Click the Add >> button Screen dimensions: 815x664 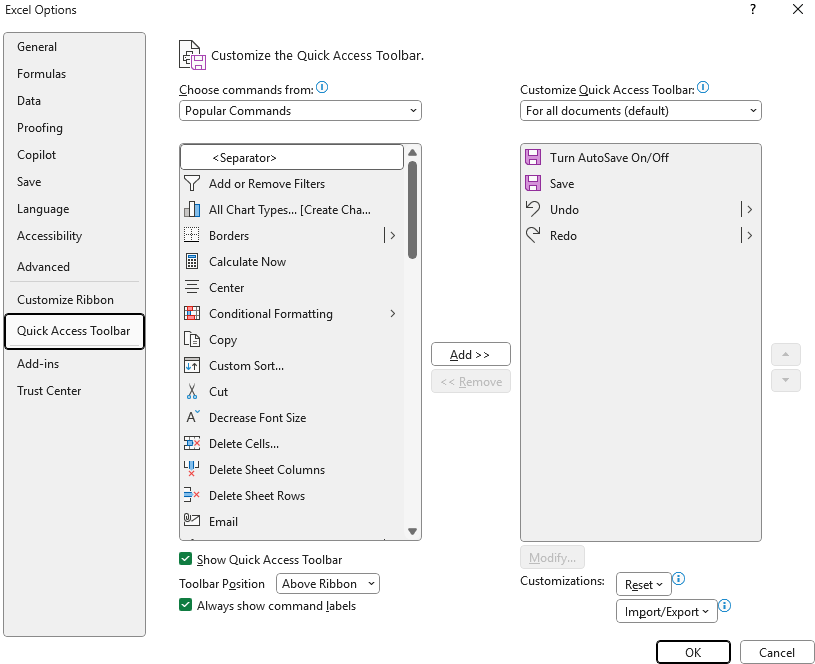[471, 355]
